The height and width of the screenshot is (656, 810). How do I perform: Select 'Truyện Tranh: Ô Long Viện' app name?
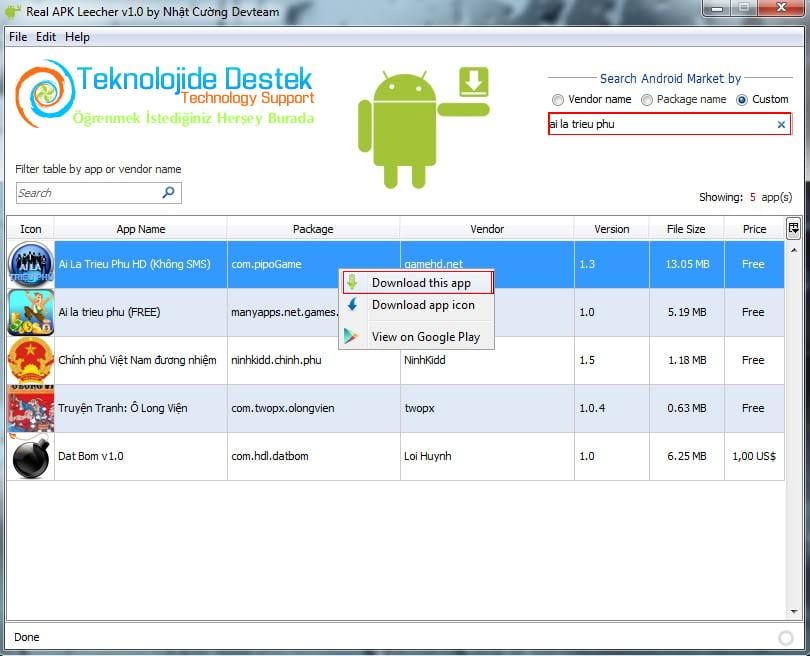click(x=123, y=408)
